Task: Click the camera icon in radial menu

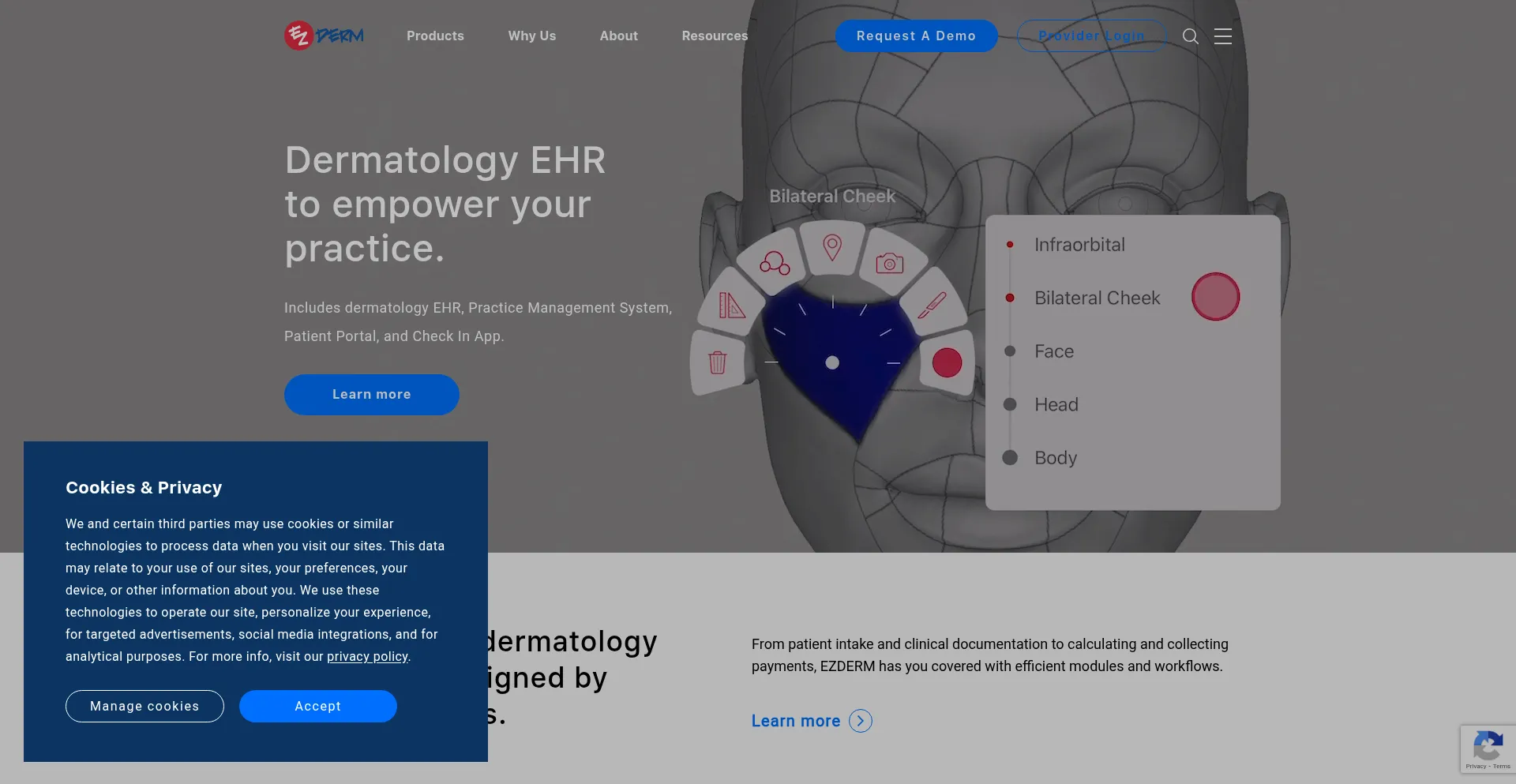Action: click(889, 264)
